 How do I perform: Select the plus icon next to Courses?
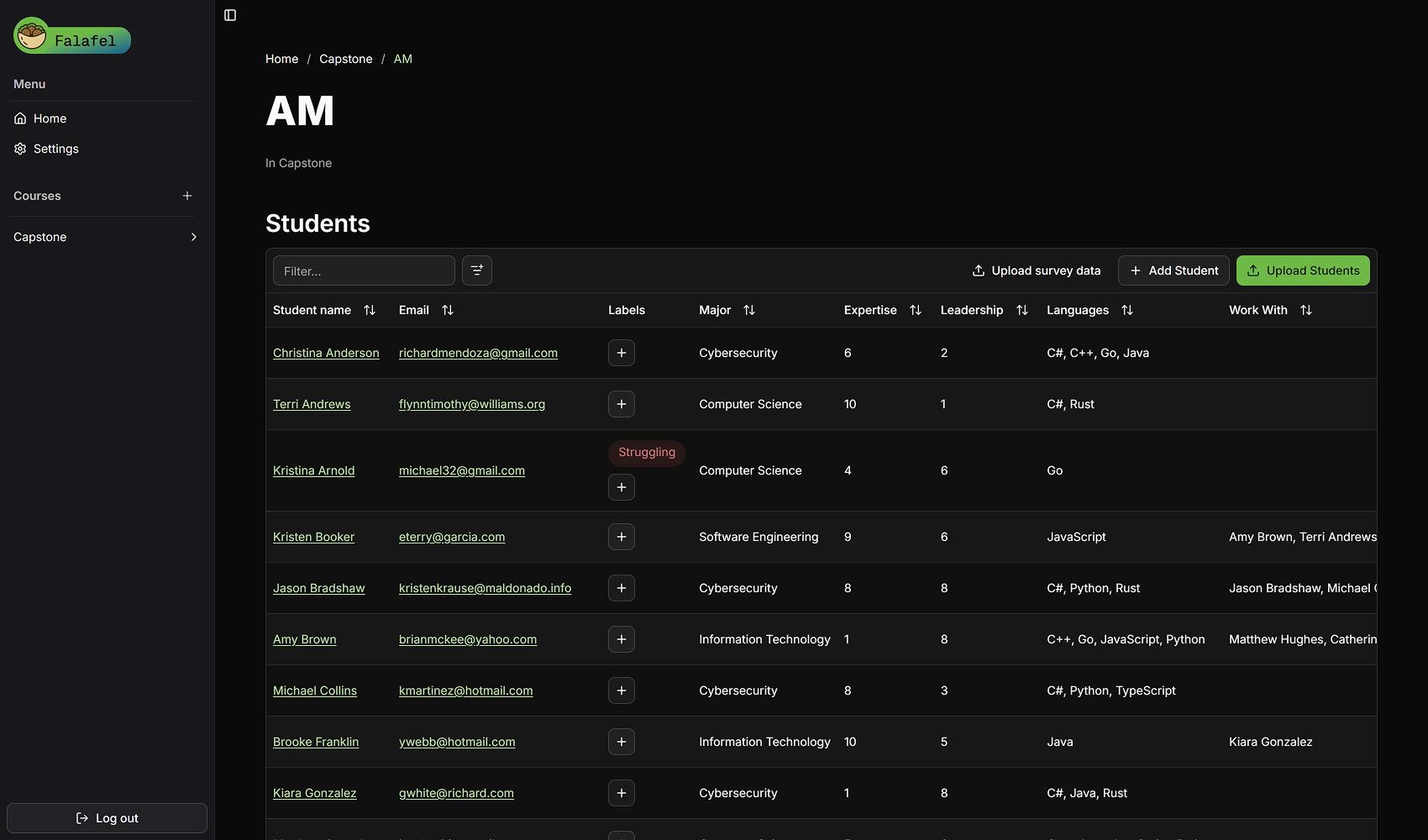[x=187, y=196]
